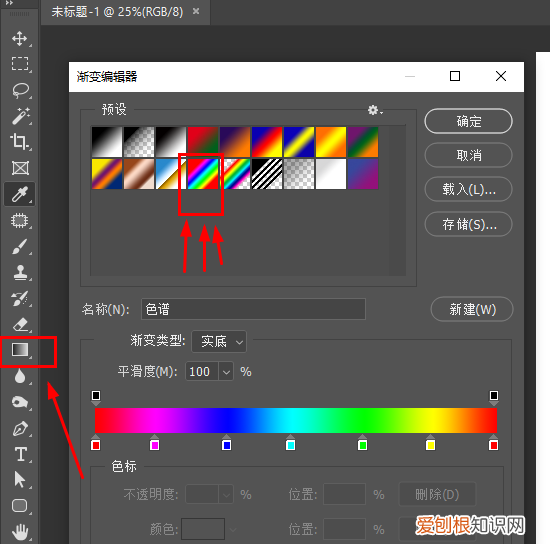Choose the blue-to-purple gradient preset
This screenshot has width=550, height=544.
tap(363, 174)
